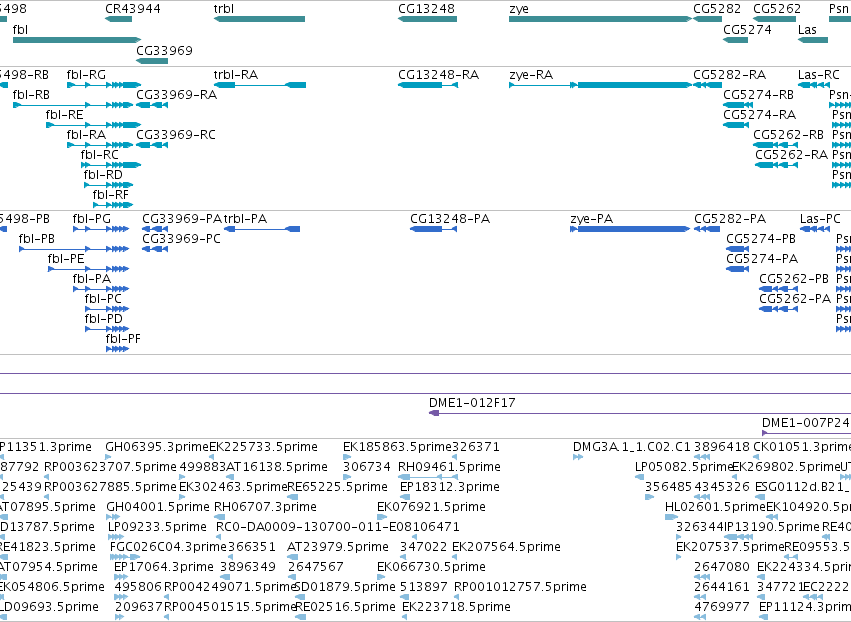Click the CG5262-RB transcript label
The width and height of the screenshot is (851, 622).
pos(789,135)
